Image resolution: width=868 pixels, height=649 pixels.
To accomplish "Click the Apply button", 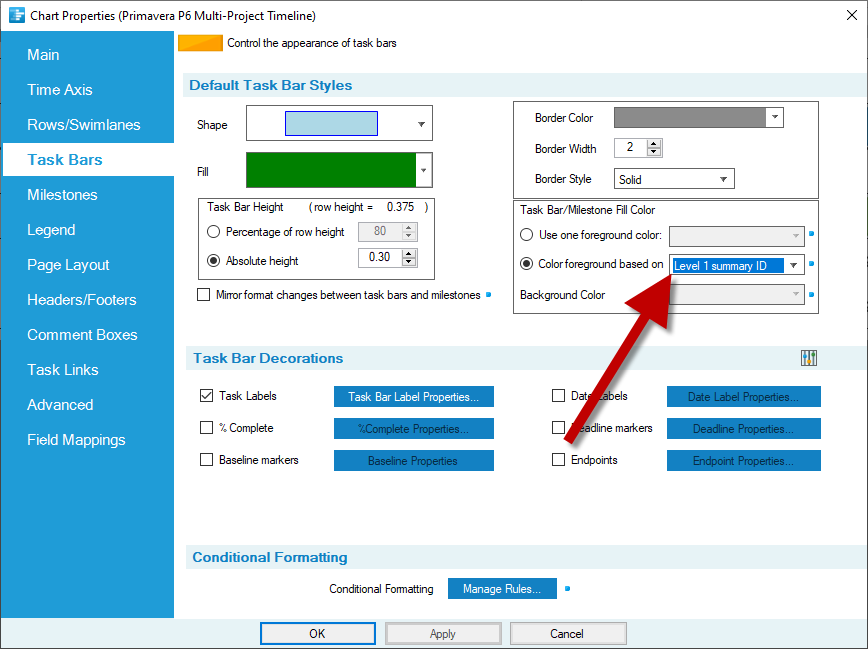I will coord(443,633).
